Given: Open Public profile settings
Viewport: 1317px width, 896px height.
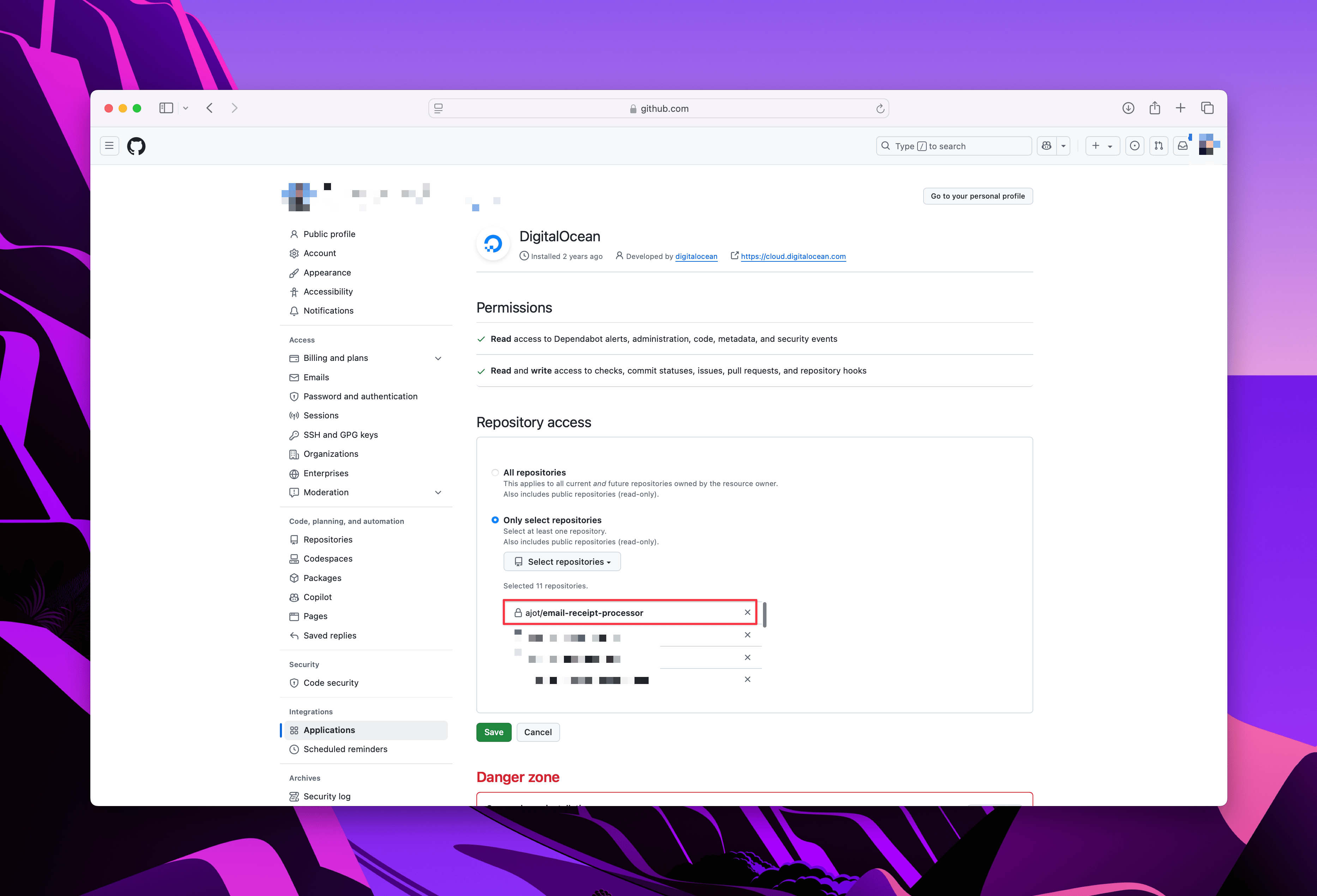Looking at the screenshot, I should pyautogui.click(x=329, y=234).
